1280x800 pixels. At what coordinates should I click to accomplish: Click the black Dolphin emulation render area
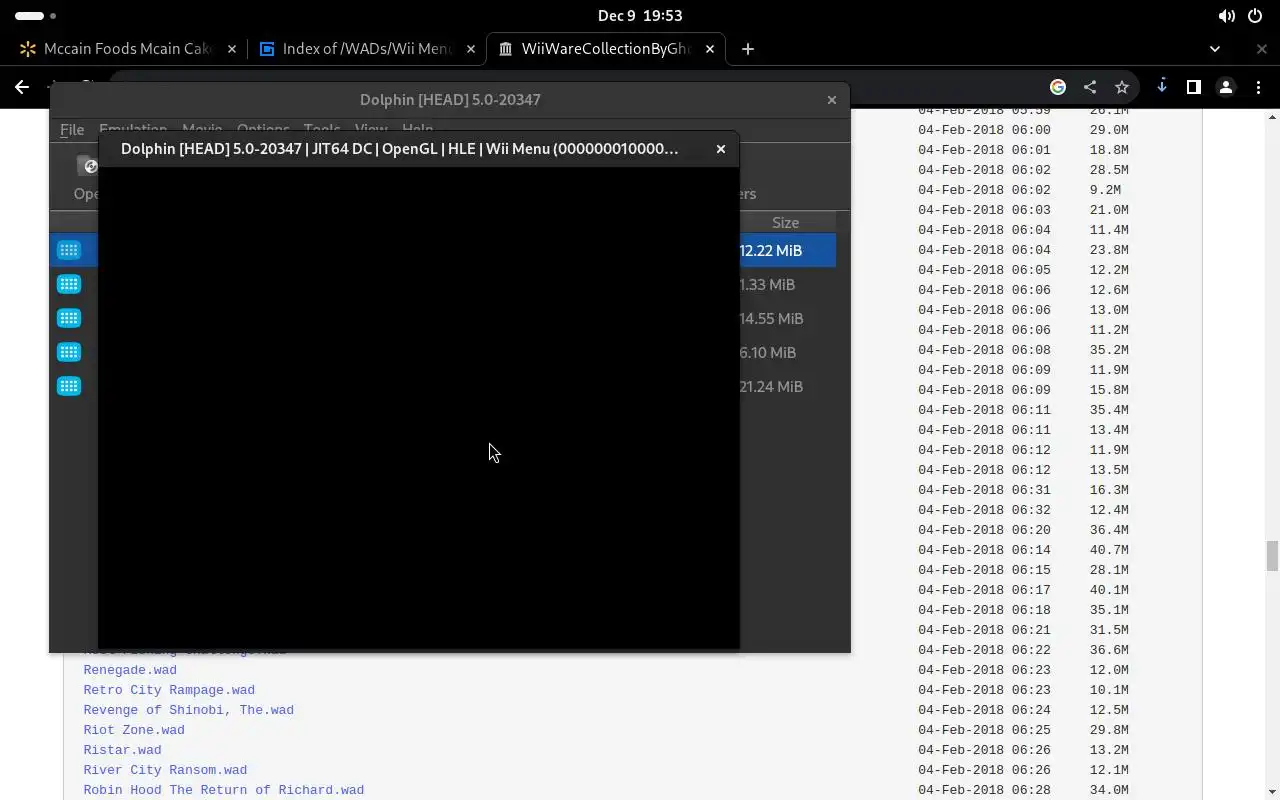tap(418, 407)
